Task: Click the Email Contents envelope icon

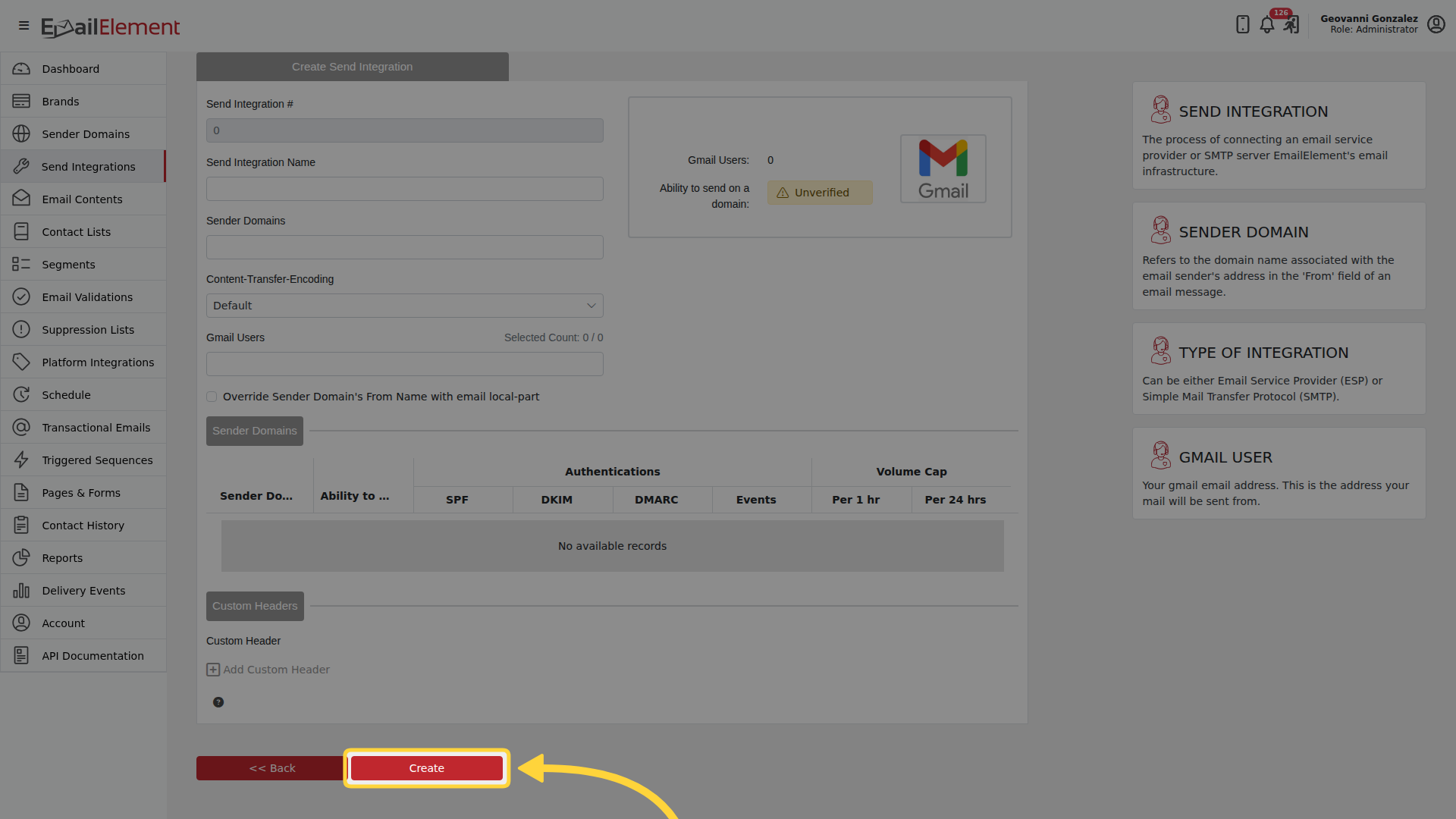Action: tap(21, 199)
